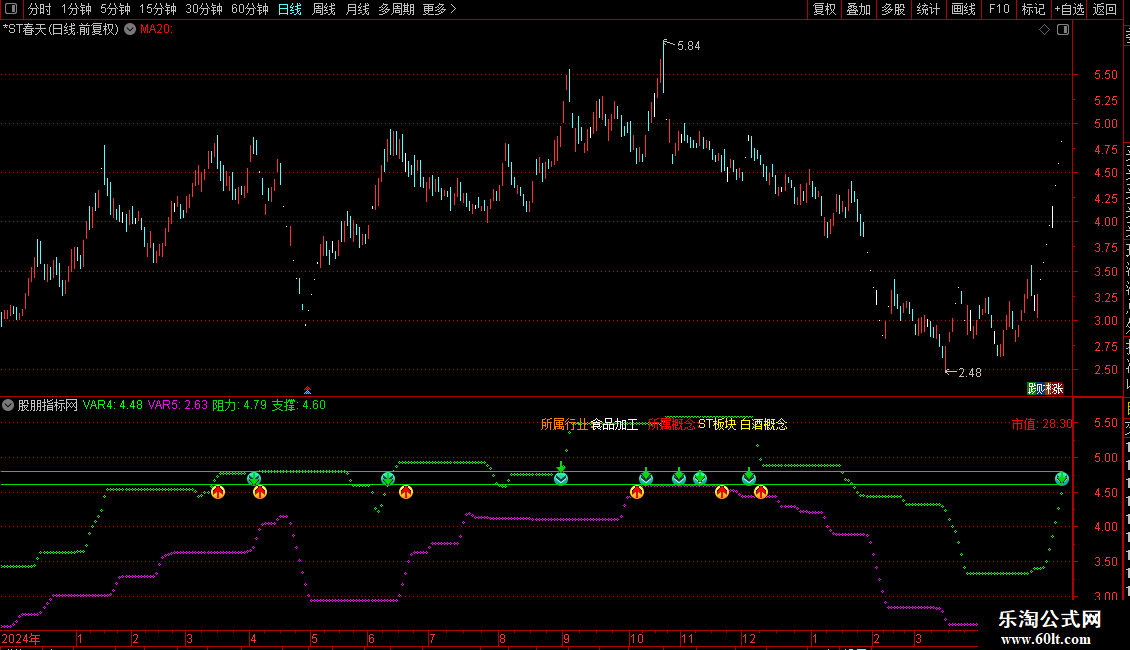Click the 复权 button
1130x650 pixels.
(x=824, y=9)
